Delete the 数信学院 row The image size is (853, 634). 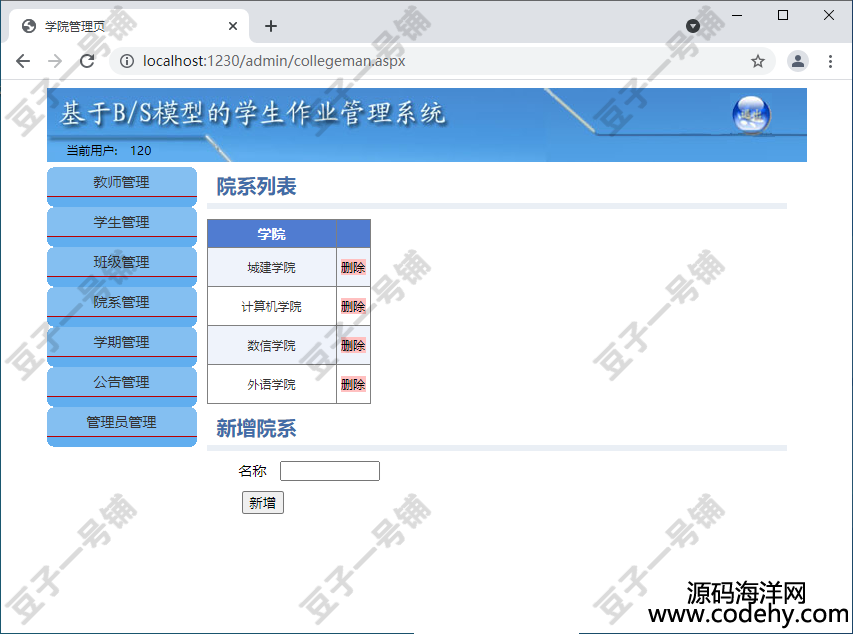click(x=353, y=346)
